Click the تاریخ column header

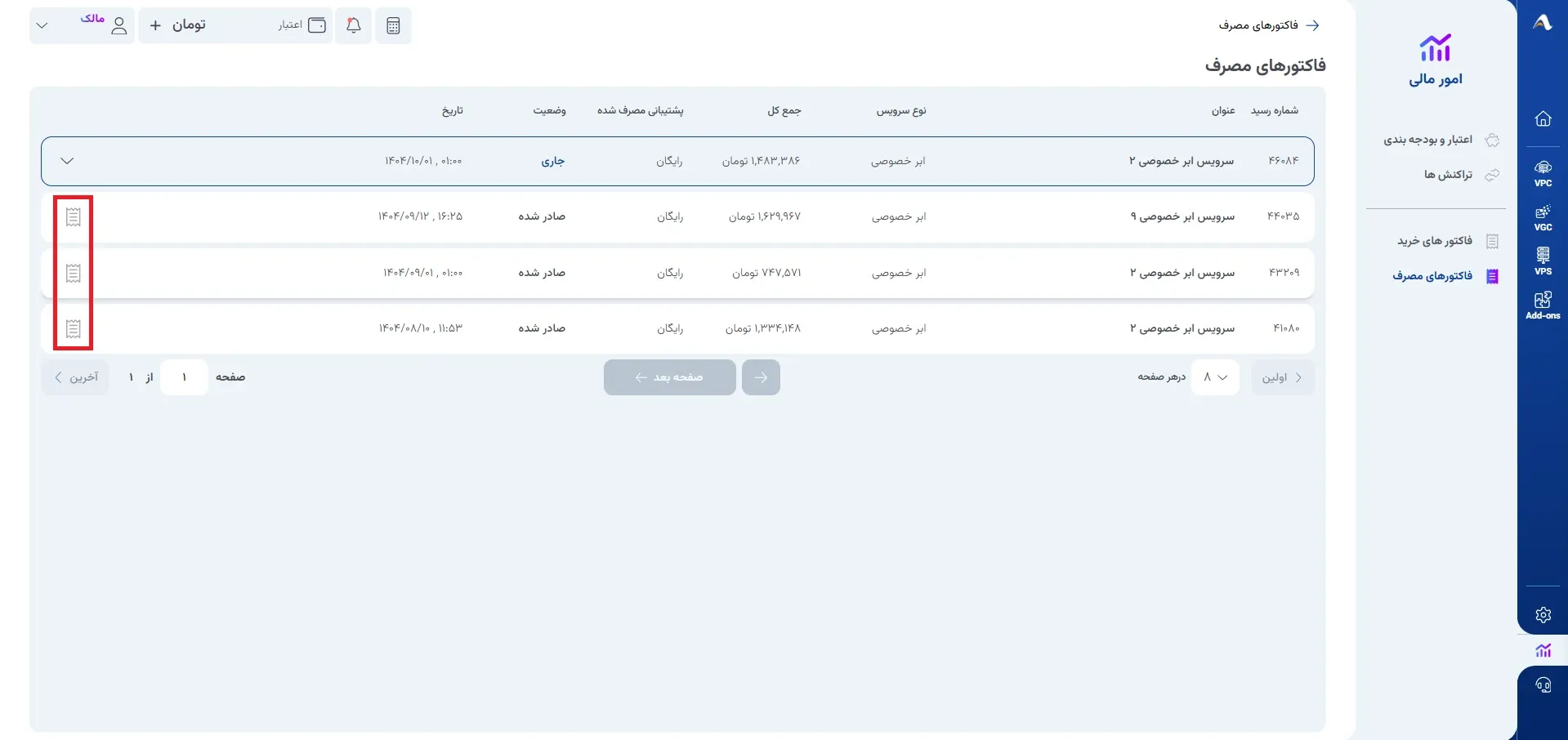(453, 110)
